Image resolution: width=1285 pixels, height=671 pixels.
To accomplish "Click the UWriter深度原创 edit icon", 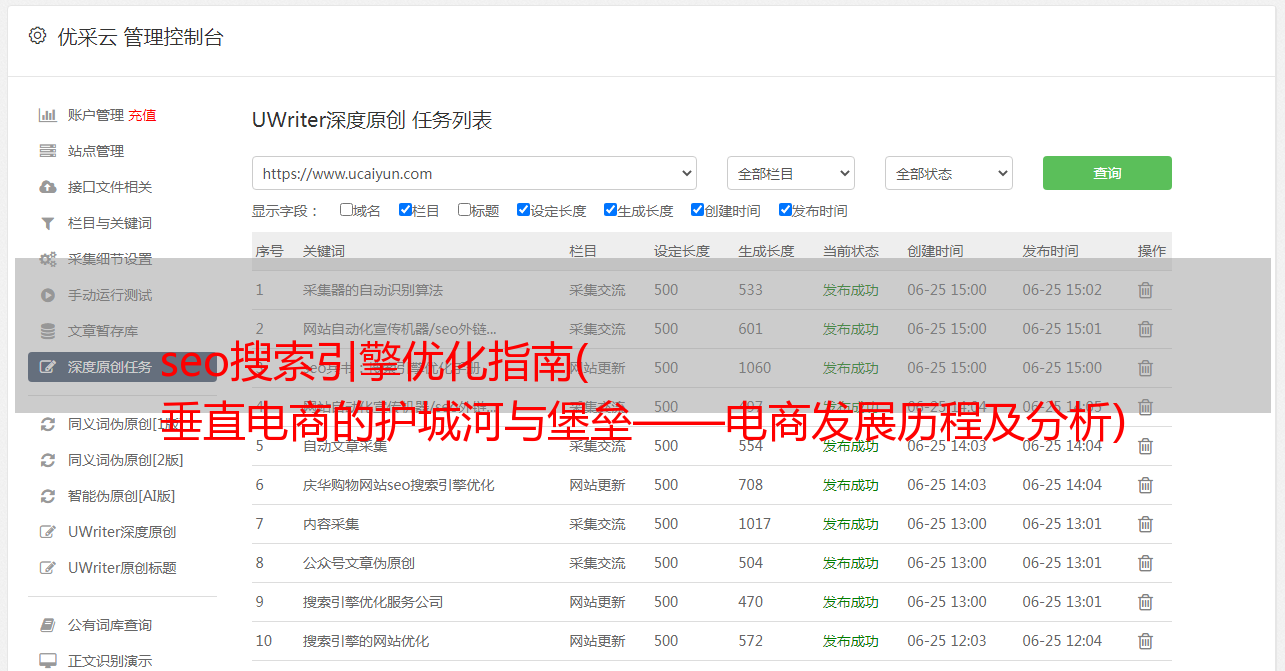I will click(x=47, y=532).
